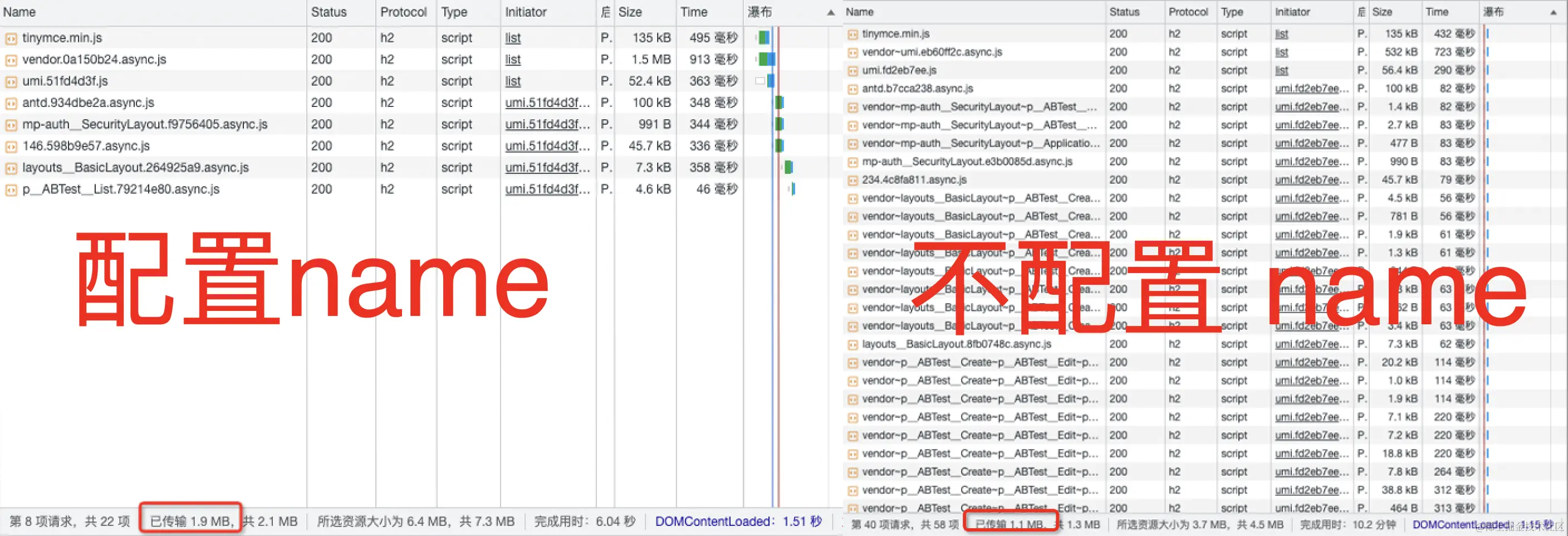Click the status bar text 第 8 项请求, 共 22 项
Screen dimensions: 1568x536
[70, 522]
